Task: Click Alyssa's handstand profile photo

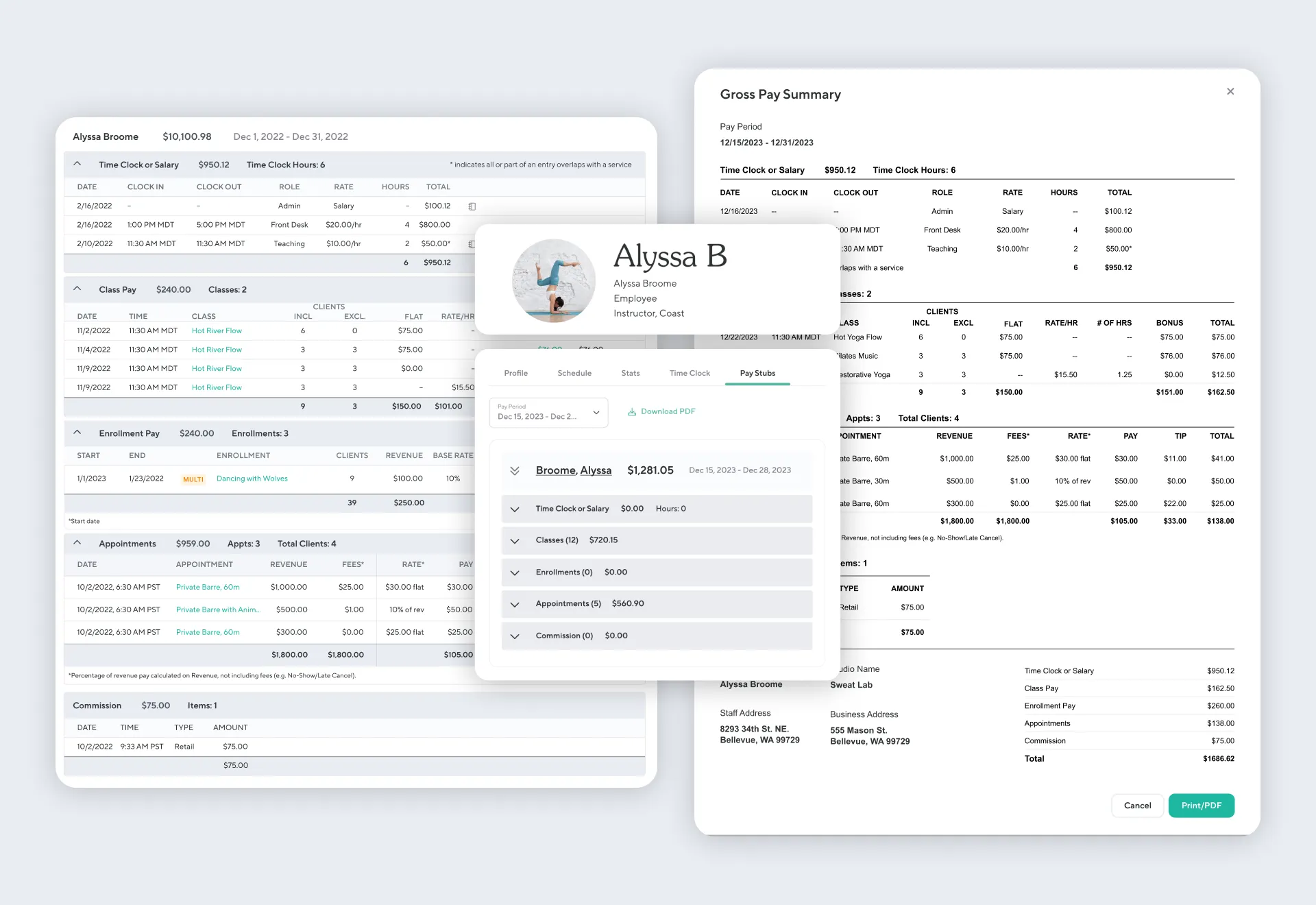Action: pos(554,280)
